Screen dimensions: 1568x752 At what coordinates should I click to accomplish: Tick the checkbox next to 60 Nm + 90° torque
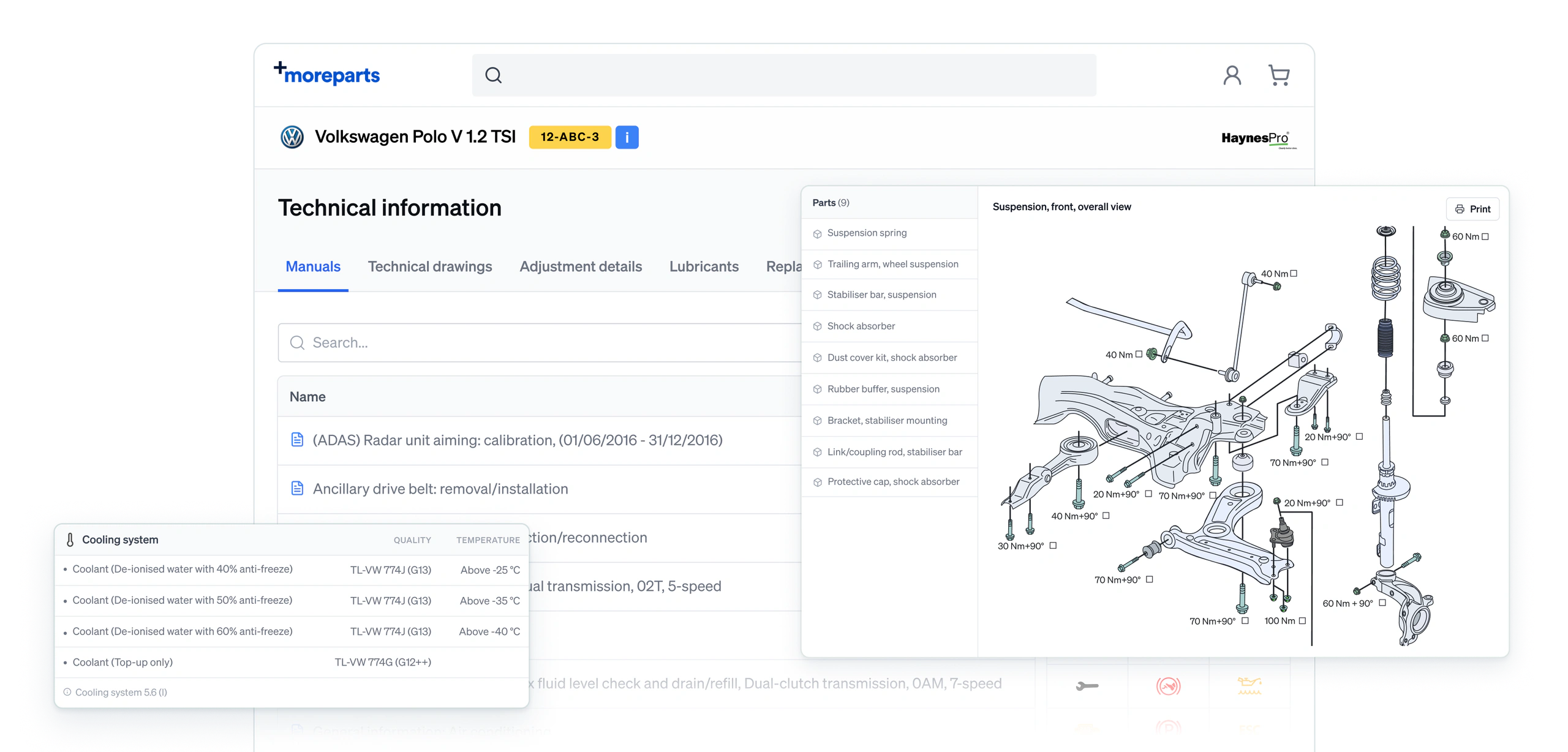(x=1382, y=603)
